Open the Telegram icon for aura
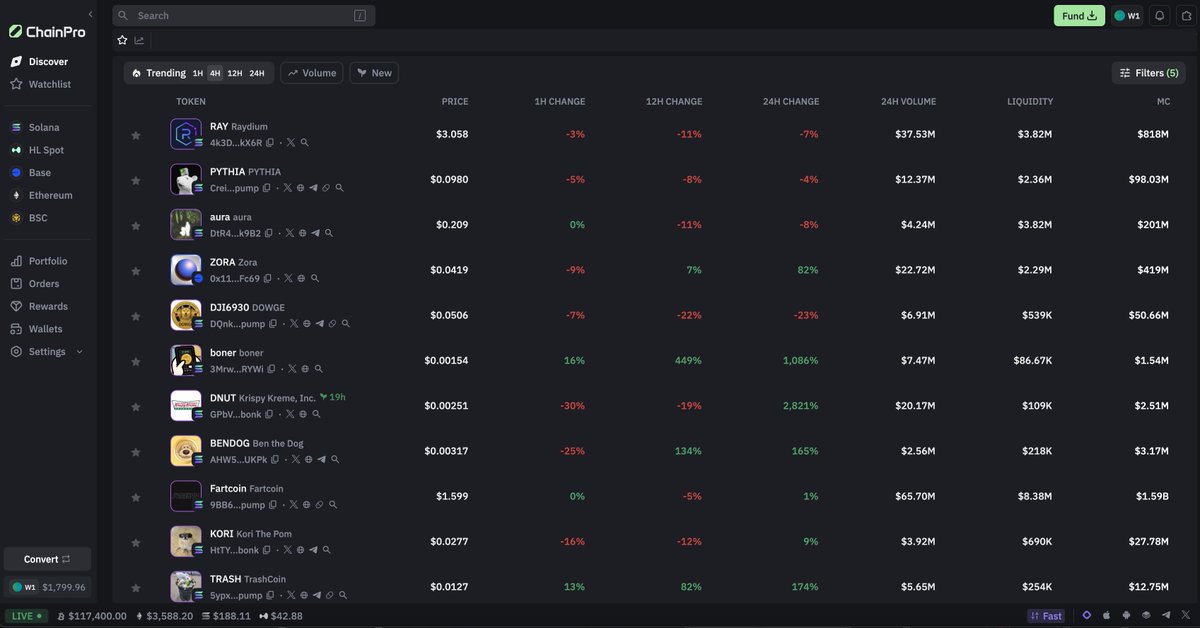Screen dimensions: 1200x628 pos(316,233)
